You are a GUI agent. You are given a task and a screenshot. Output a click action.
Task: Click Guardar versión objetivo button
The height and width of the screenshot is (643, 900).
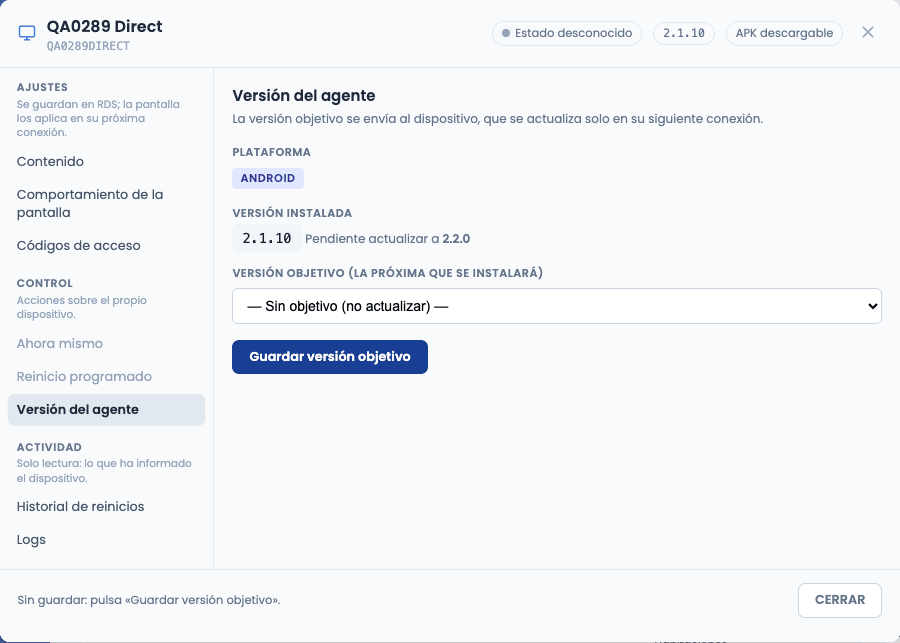pos(330,357)
